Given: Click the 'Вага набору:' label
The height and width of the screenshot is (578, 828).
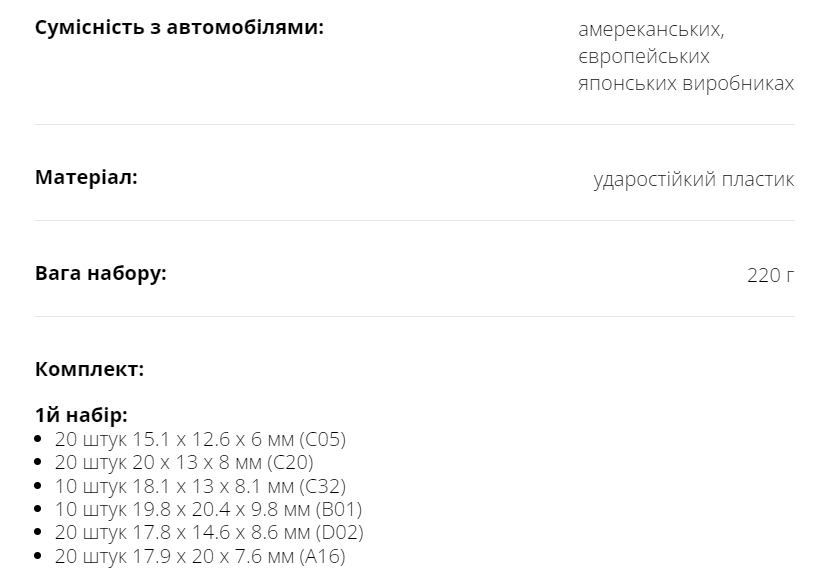Looking at the screenshot, I should tap(100, 274).
